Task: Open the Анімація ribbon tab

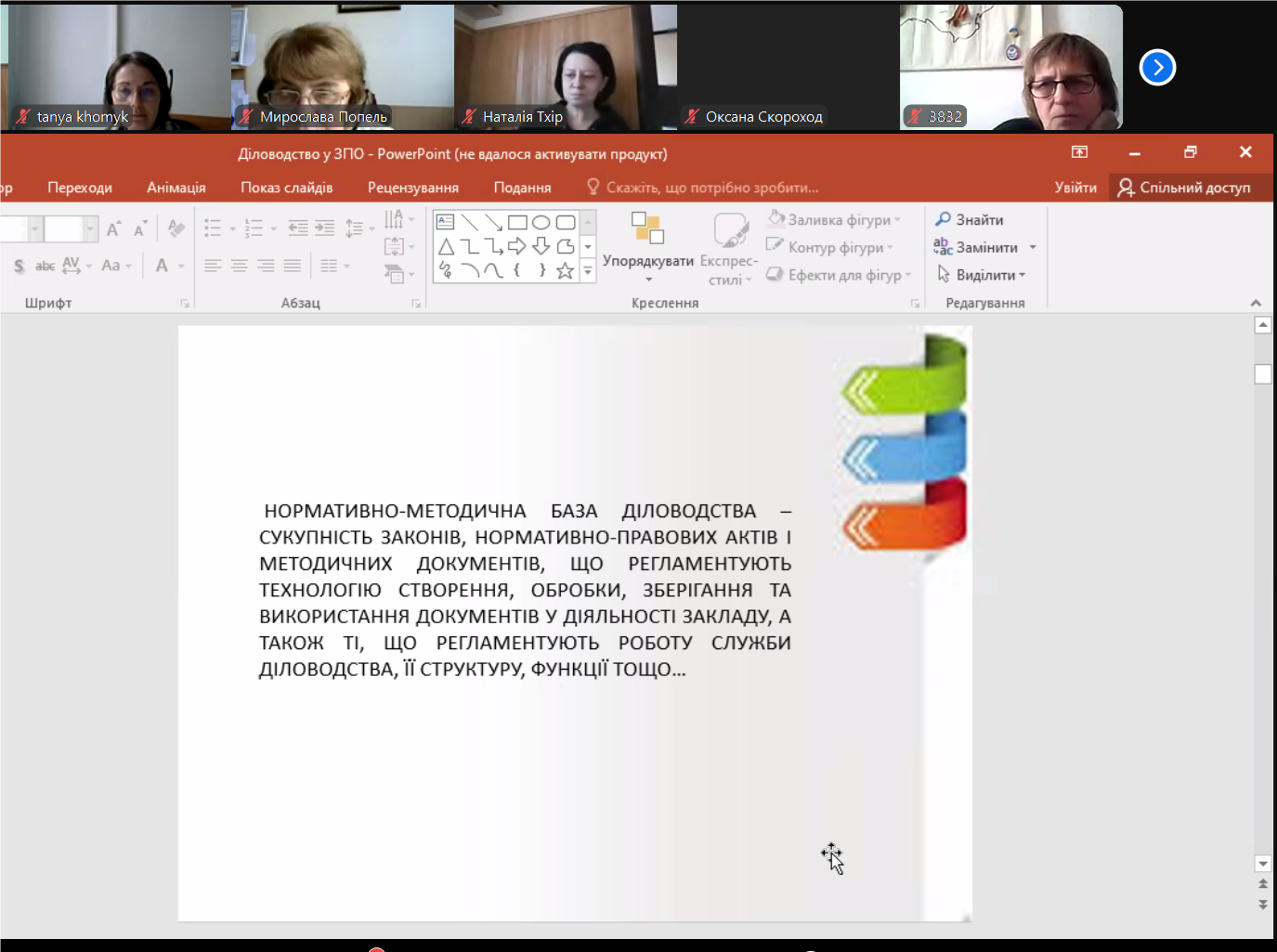Action: 176,188
